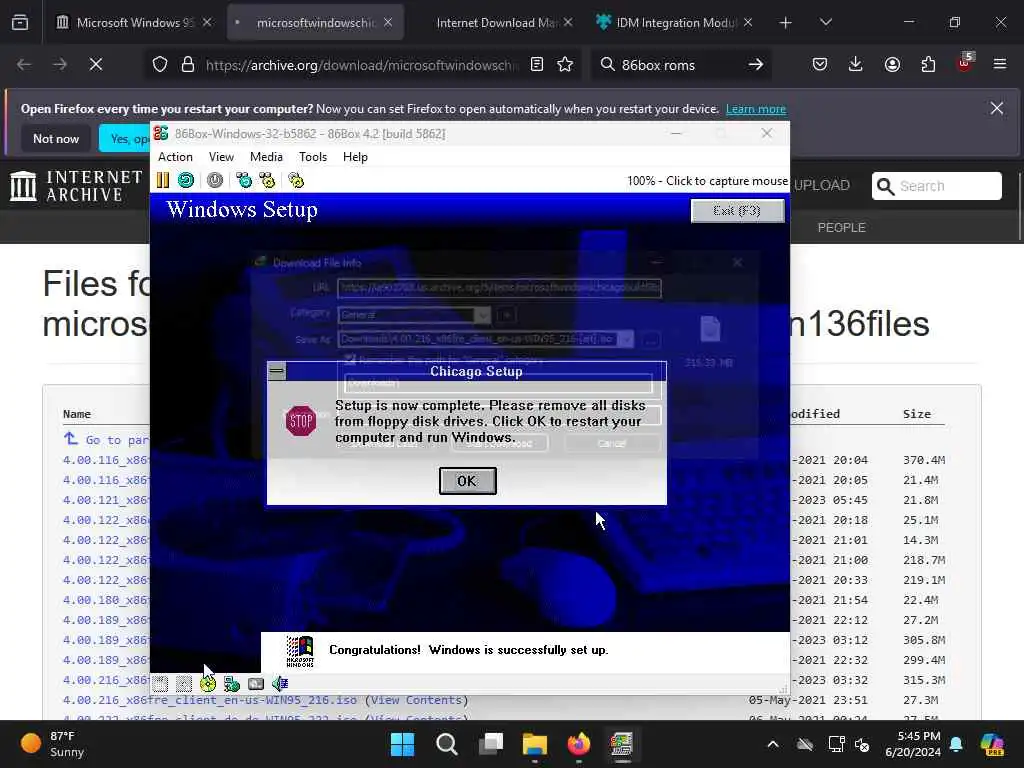This screenshot has height=768, width=1024.
Task: Open the Tools menu in 86Box
Action: [313, 157]
